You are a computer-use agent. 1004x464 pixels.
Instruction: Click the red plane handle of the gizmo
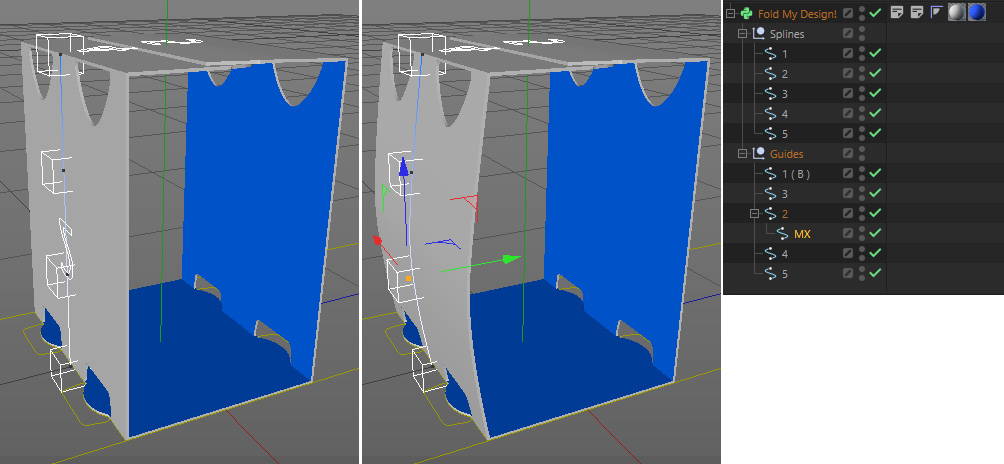(469, 203)
